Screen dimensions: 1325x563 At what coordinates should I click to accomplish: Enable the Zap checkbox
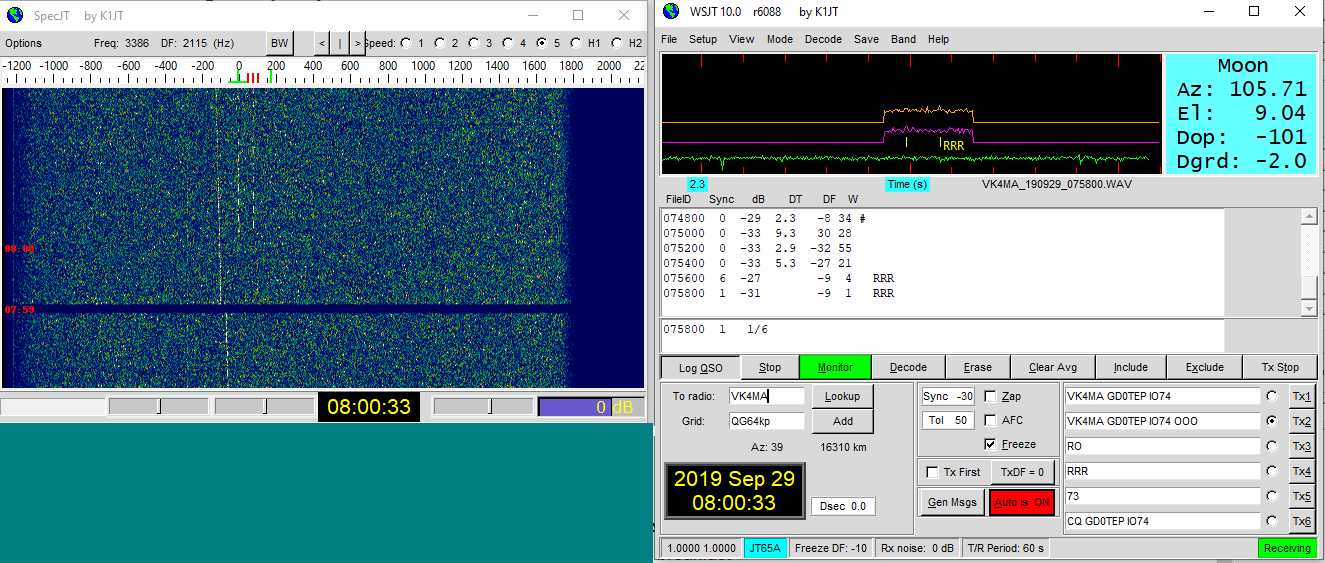[x=991, y=396]
